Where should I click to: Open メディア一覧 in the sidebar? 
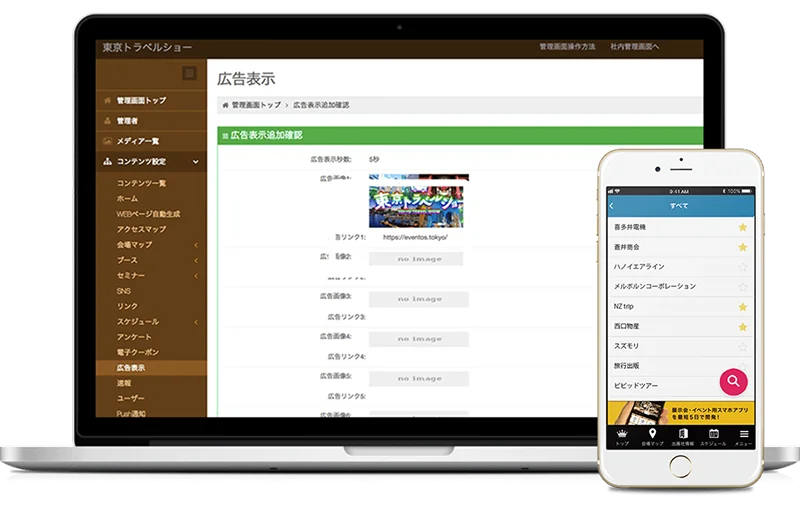(x=137, y=141)
